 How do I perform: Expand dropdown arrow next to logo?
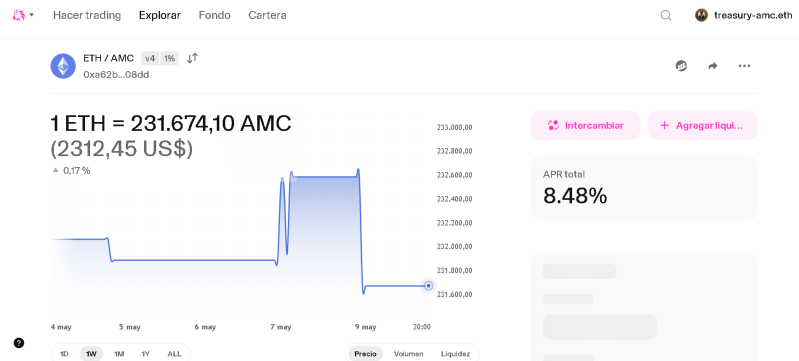click(x=32, y=15)
